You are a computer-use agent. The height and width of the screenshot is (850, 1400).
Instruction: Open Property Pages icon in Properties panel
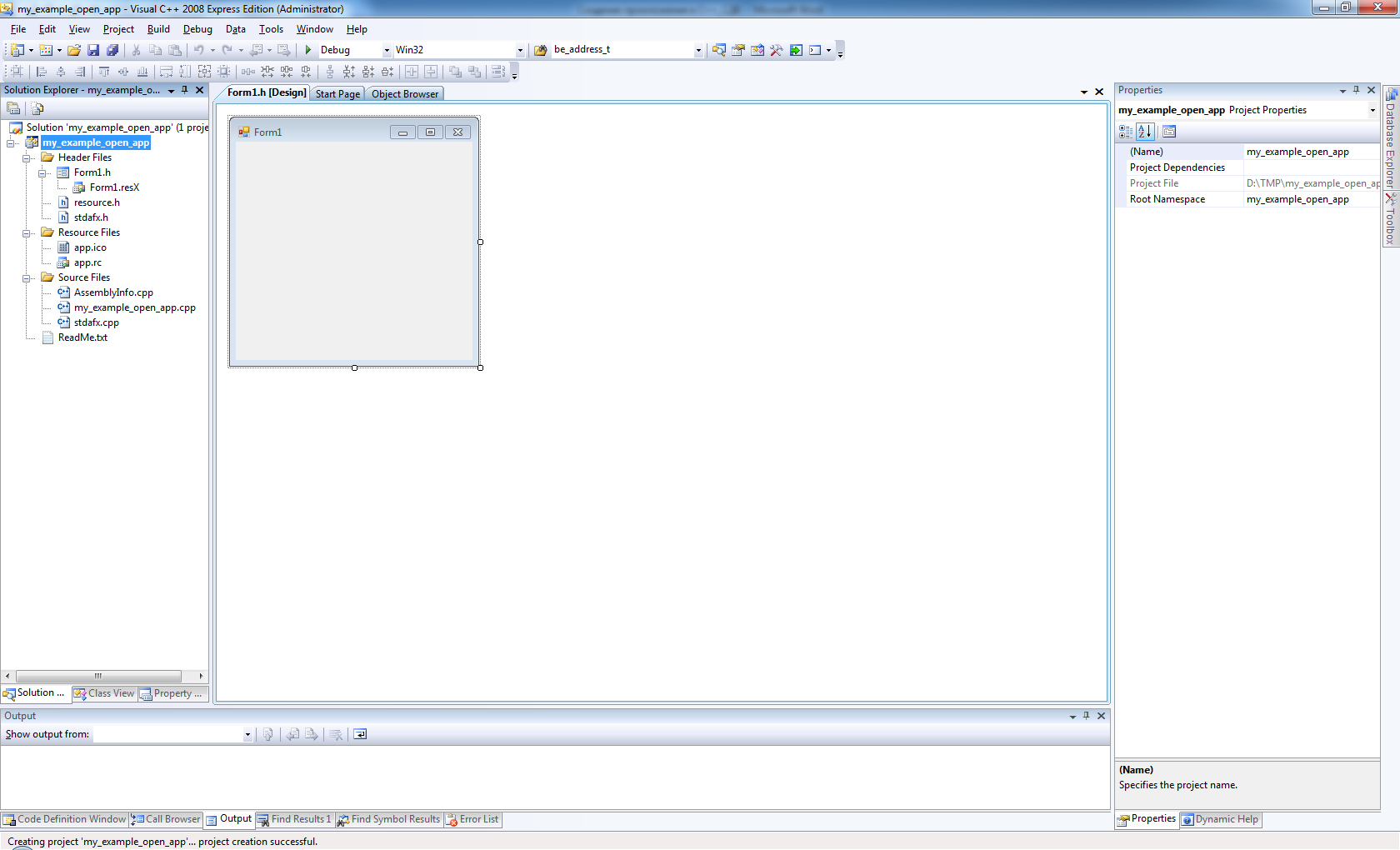pyautogui.click(x=1169, y=132)
